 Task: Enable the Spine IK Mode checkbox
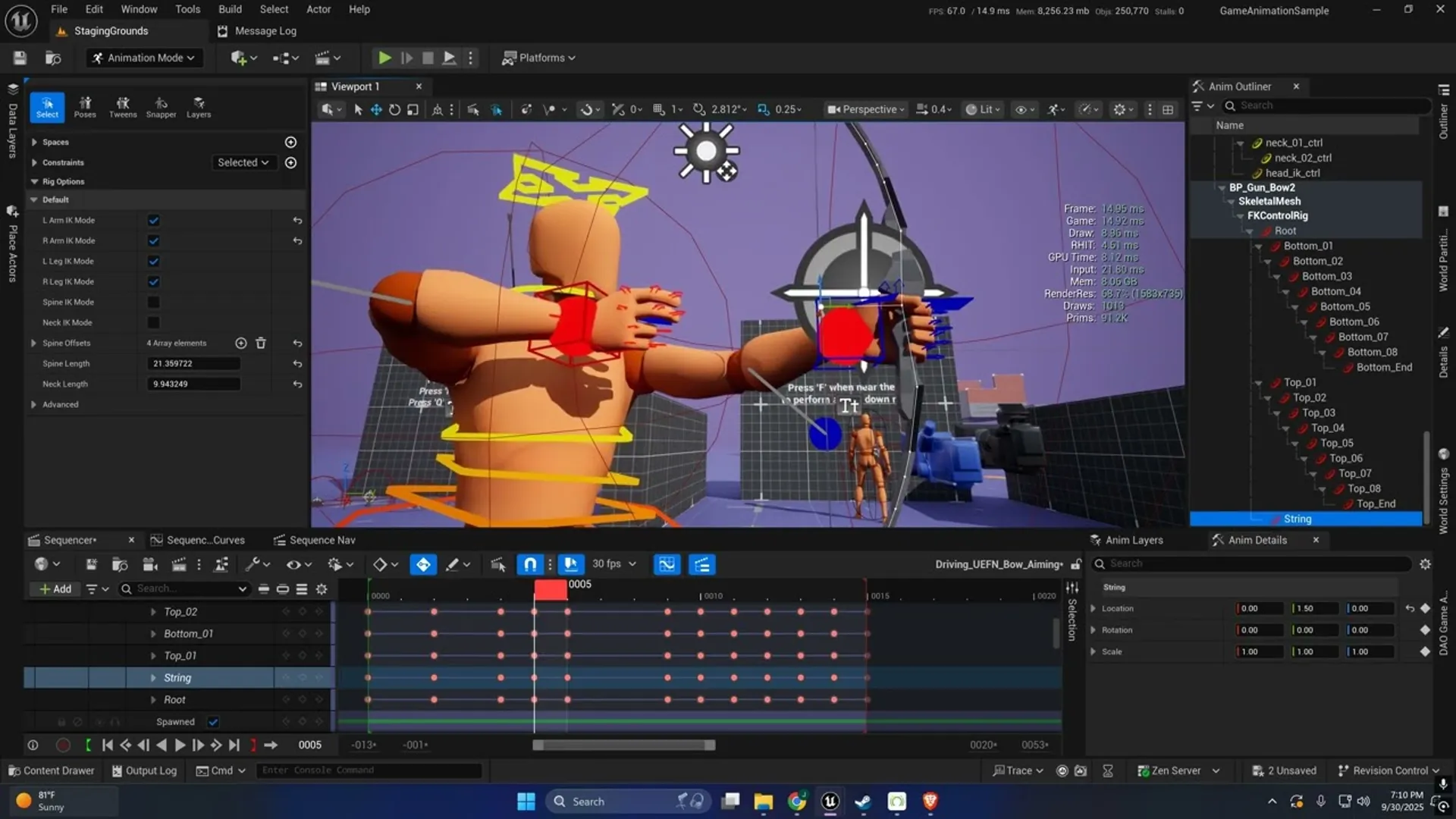click(153, 302)
